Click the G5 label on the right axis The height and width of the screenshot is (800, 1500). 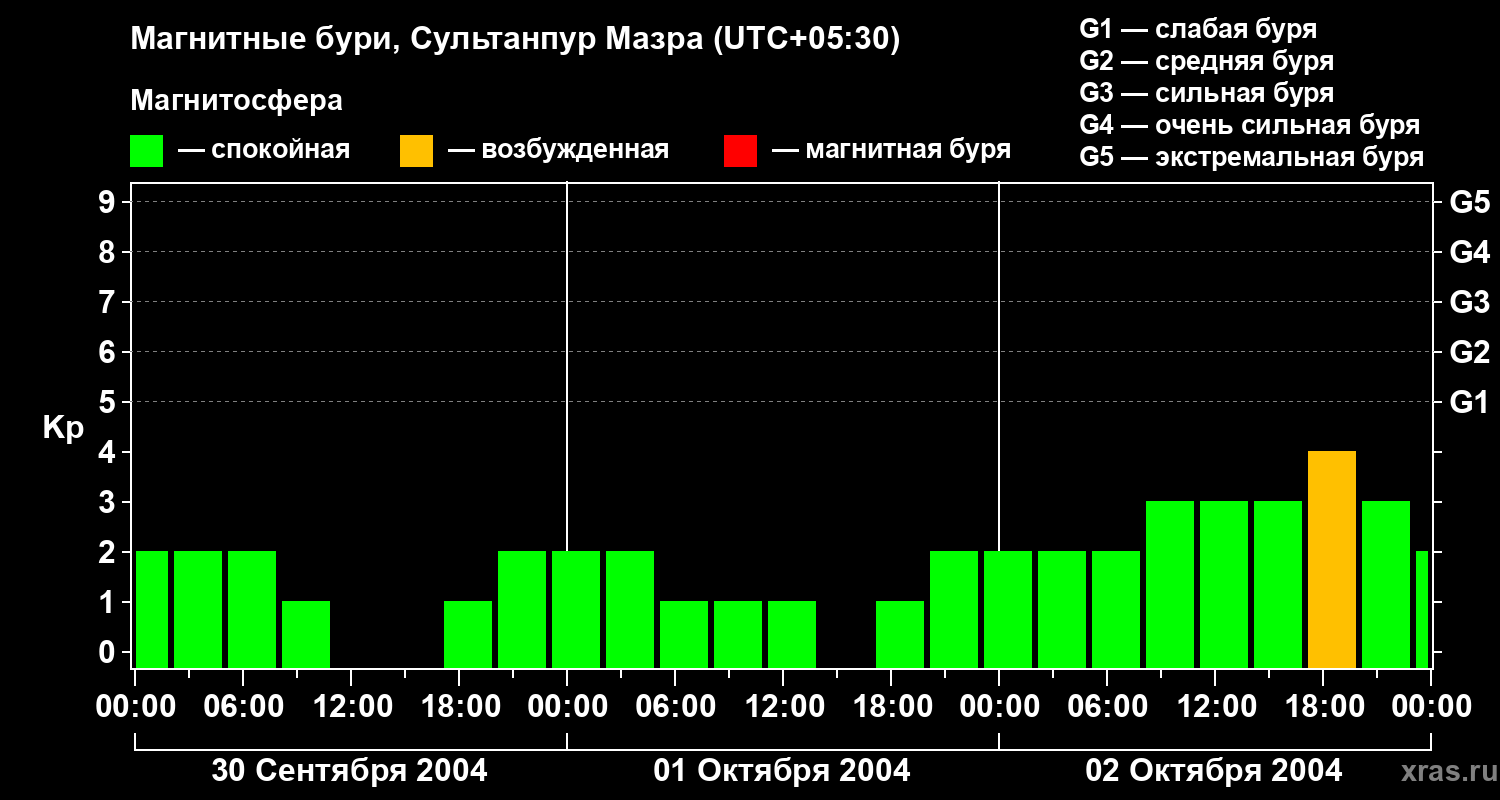click(x=1469, y=202)
